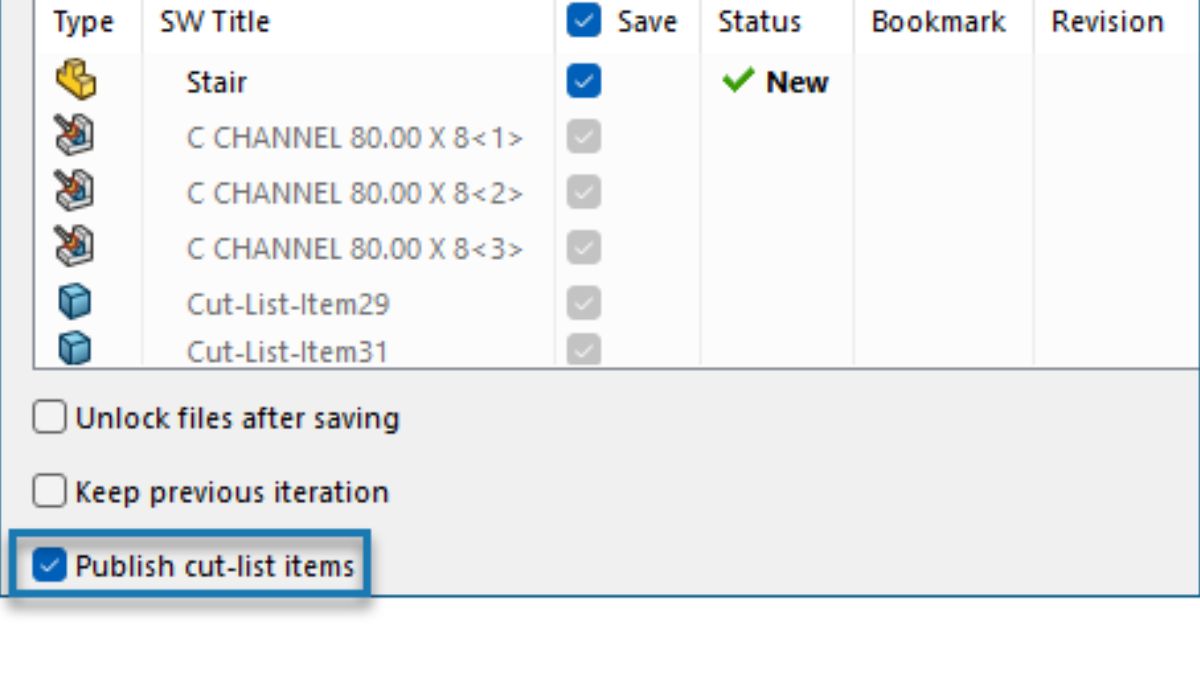Select the Cut-List-Item29 row title
This screenshot has width=1200, height=675.
tap(287, 304)
